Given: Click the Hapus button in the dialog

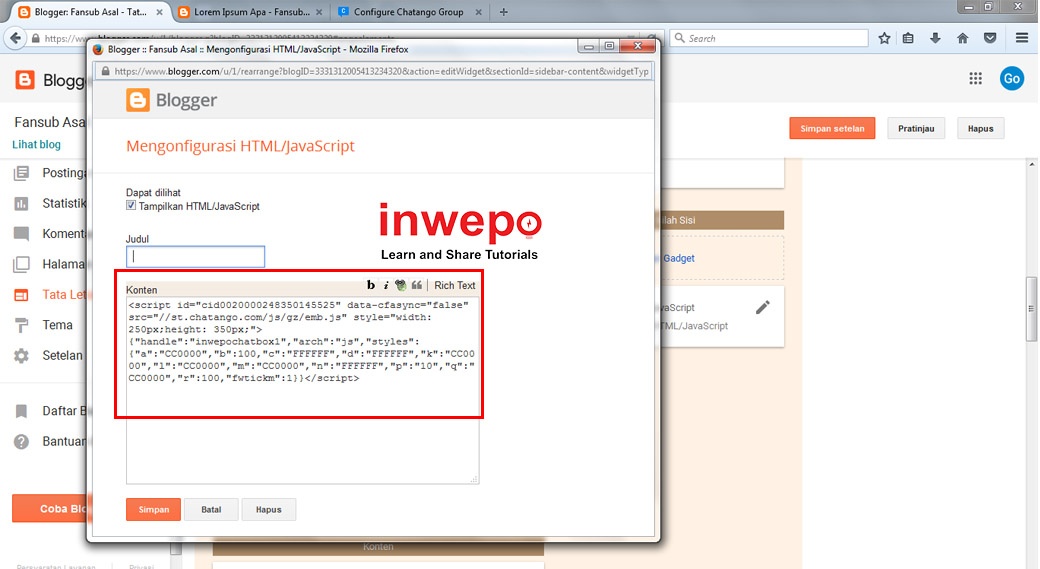Looking at the screenshot, I should [x=269, y=509].
